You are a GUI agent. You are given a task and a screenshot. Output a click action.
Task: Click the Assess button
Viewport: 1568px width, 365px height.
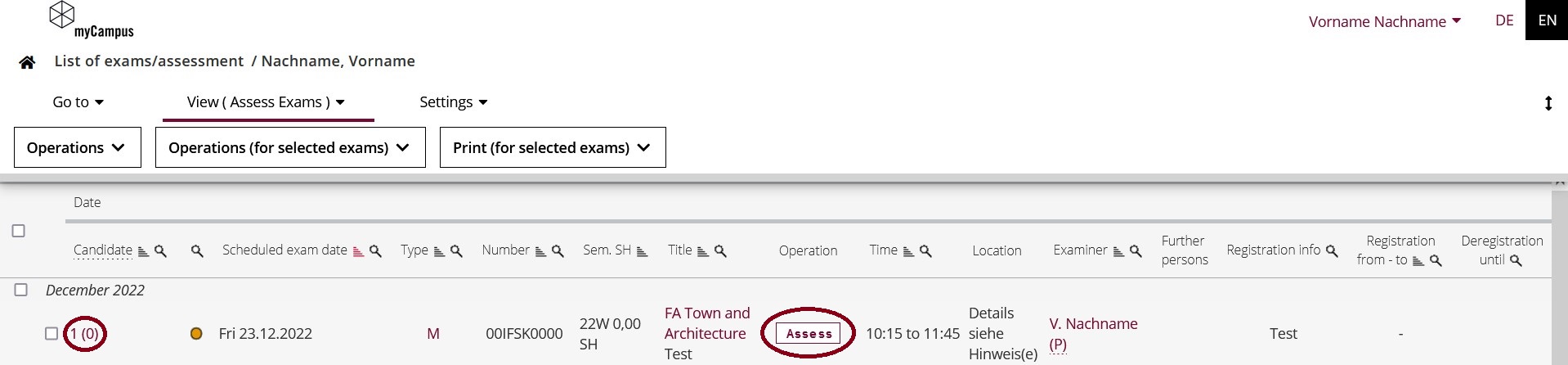click(x=809, y=334)
